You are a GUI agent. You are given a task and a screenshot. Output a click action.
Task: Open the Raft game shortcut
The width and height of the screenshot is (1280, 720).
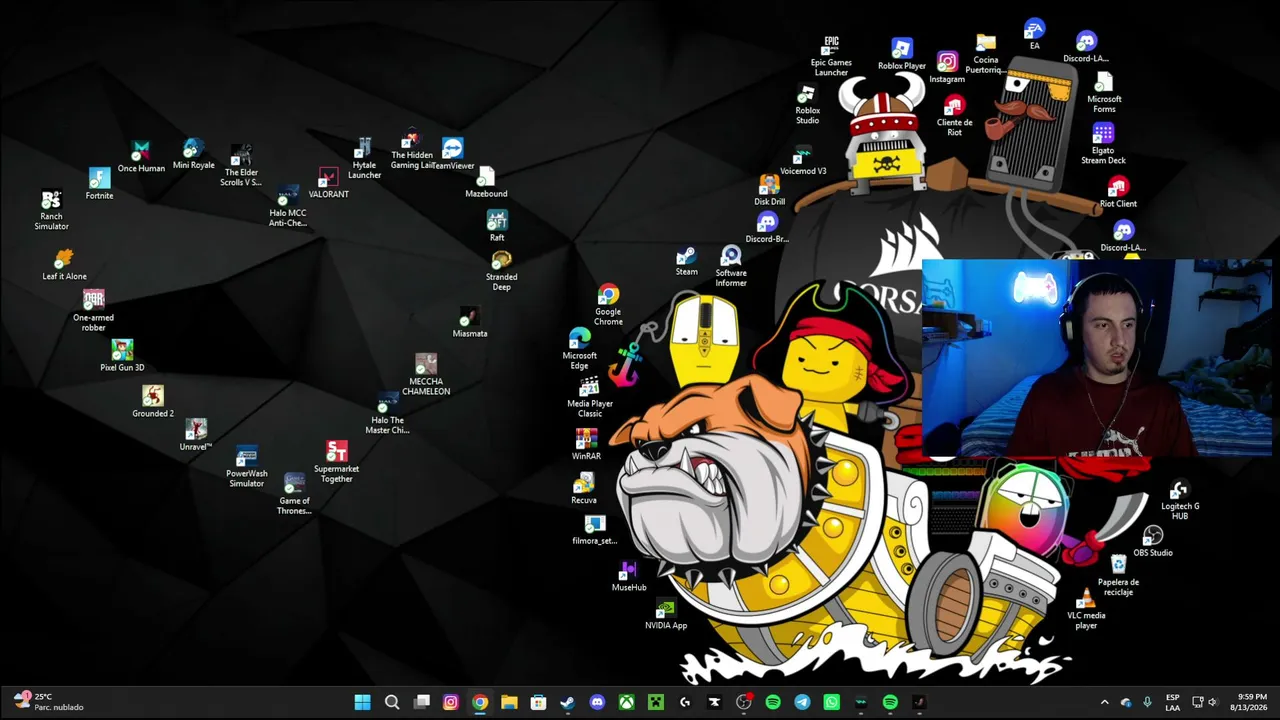pyautogui.click(x=497, y=226)
